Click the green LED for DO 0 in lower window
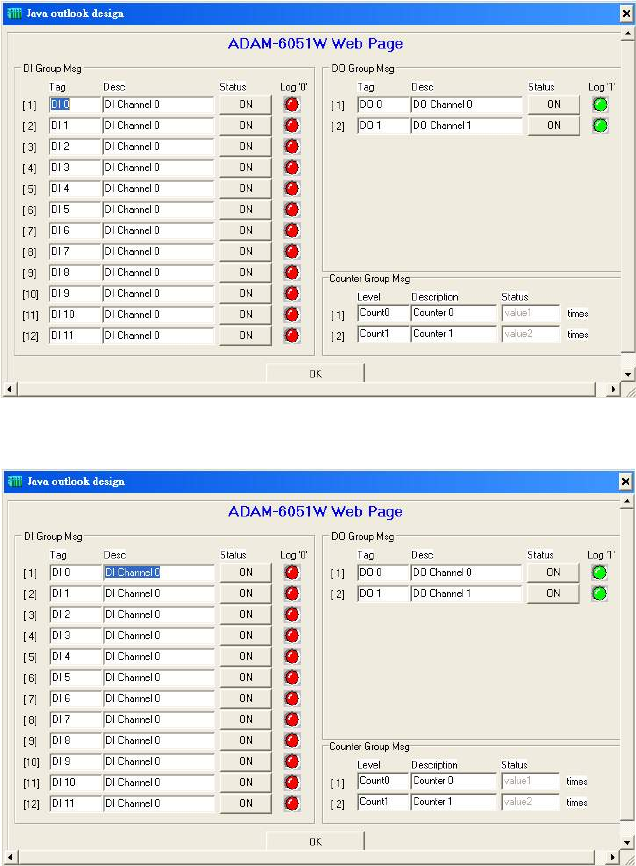Image resolution: width=636 pixels, height=866 pixels. tap(600, 573)
